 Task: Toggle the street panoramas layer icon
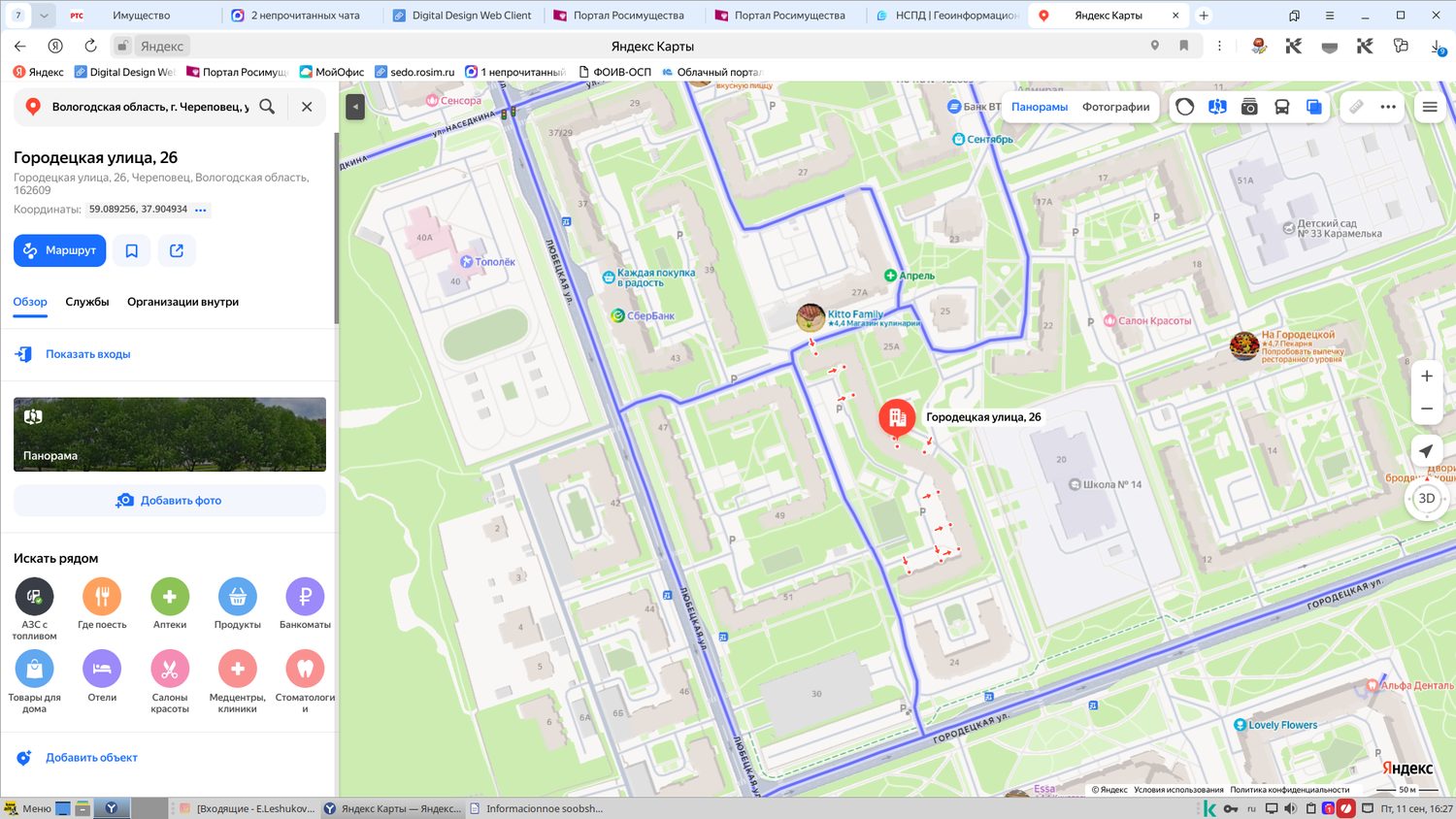click(1217, 107)
